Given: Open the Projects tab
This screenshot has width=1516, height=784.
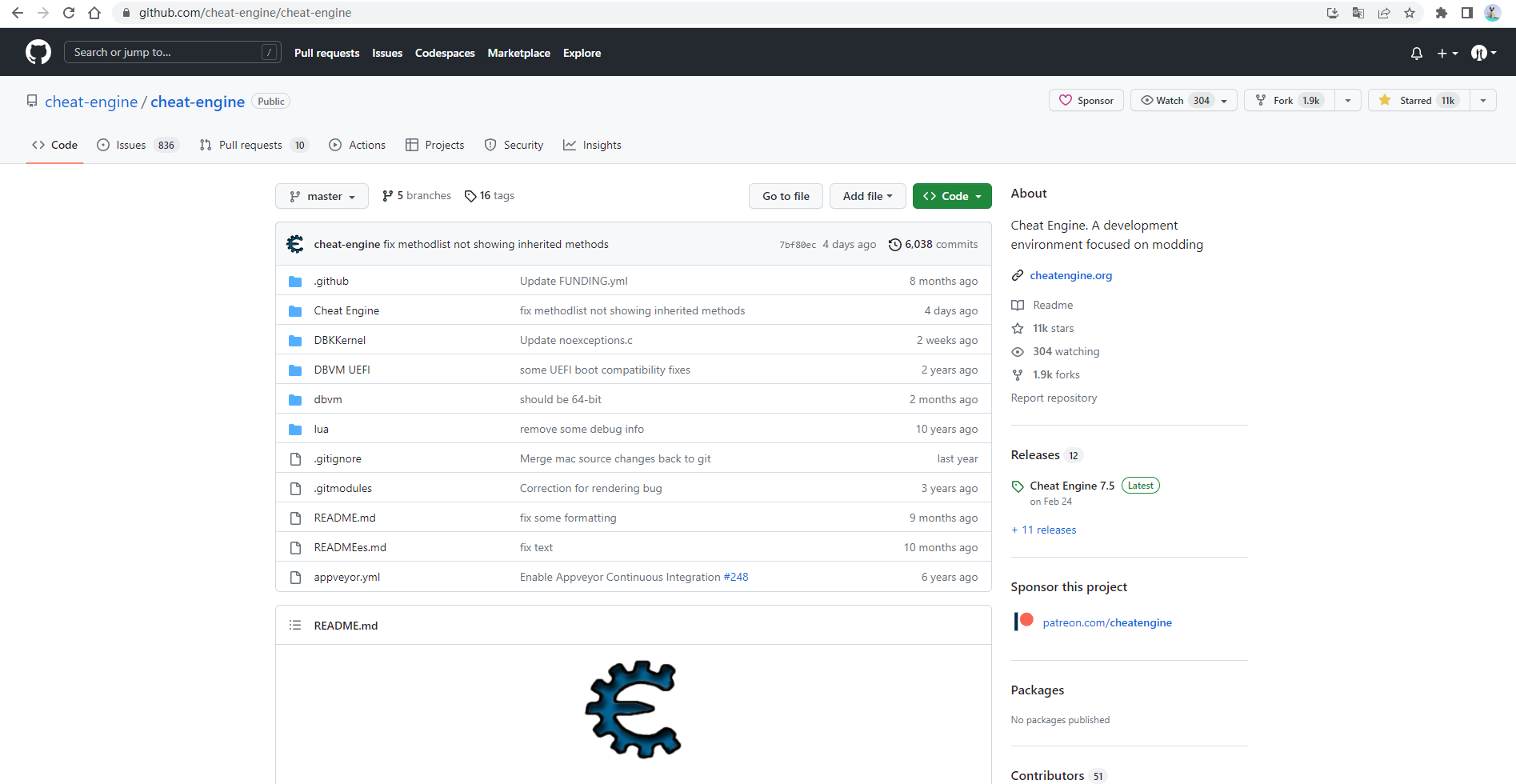Looking at the screenshot, I should pyautogui.click(x=434, y=146).
